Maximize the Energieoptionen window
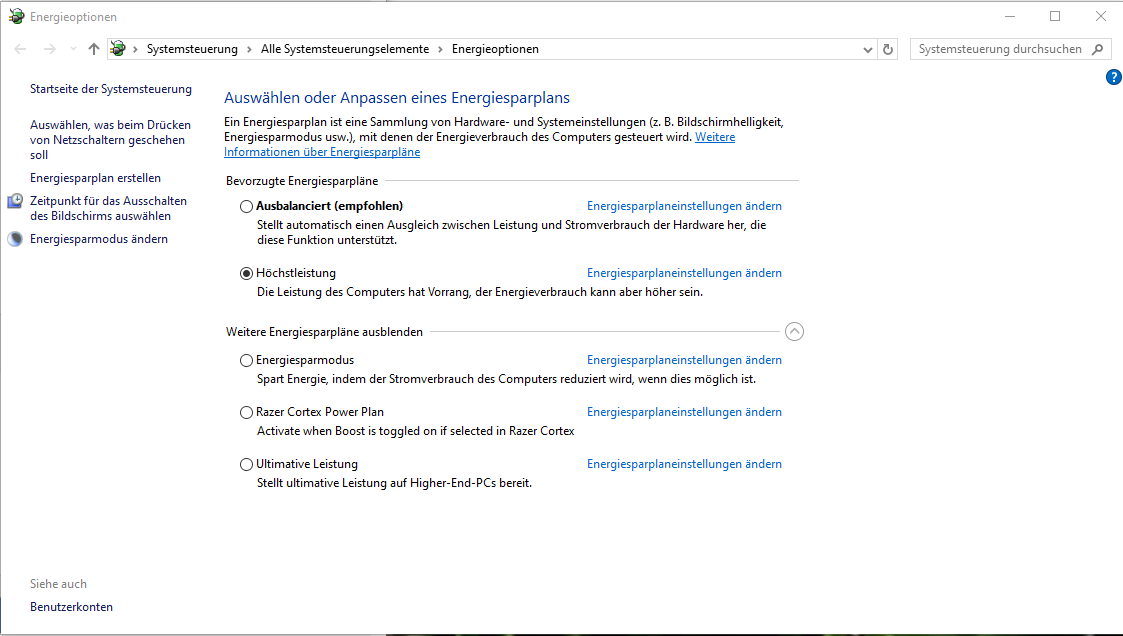 click(1055, 16)
